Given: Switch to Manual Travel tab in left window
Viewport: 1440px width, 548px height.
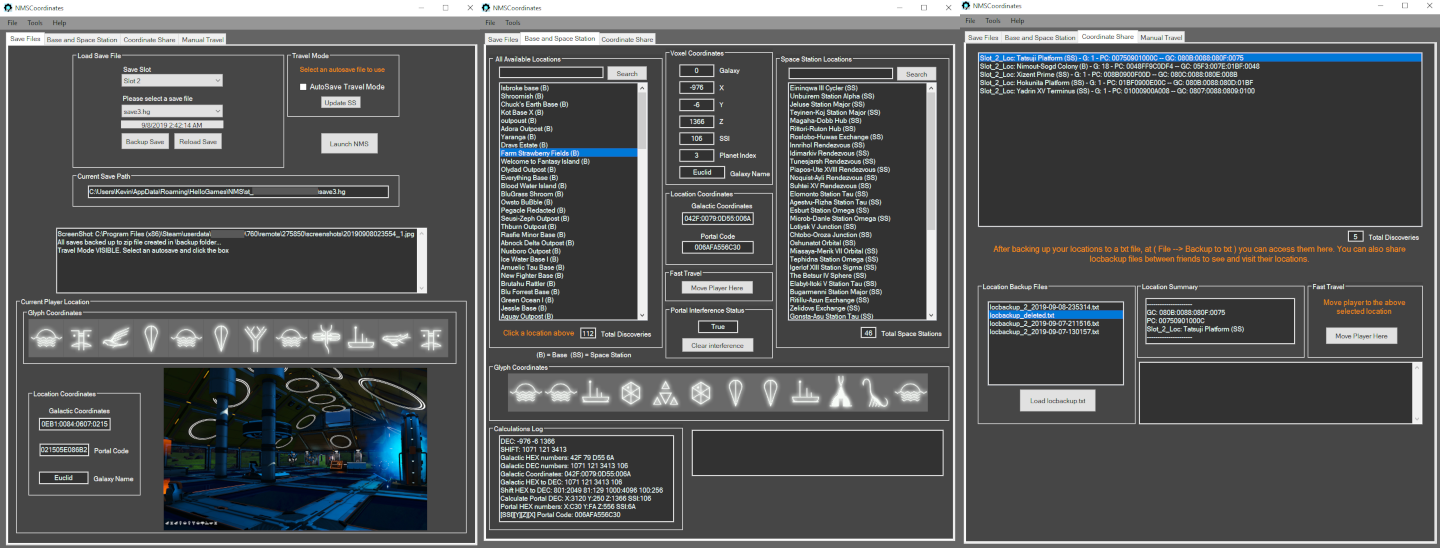Looking at the screenshot, I should [x=203, y=39].
